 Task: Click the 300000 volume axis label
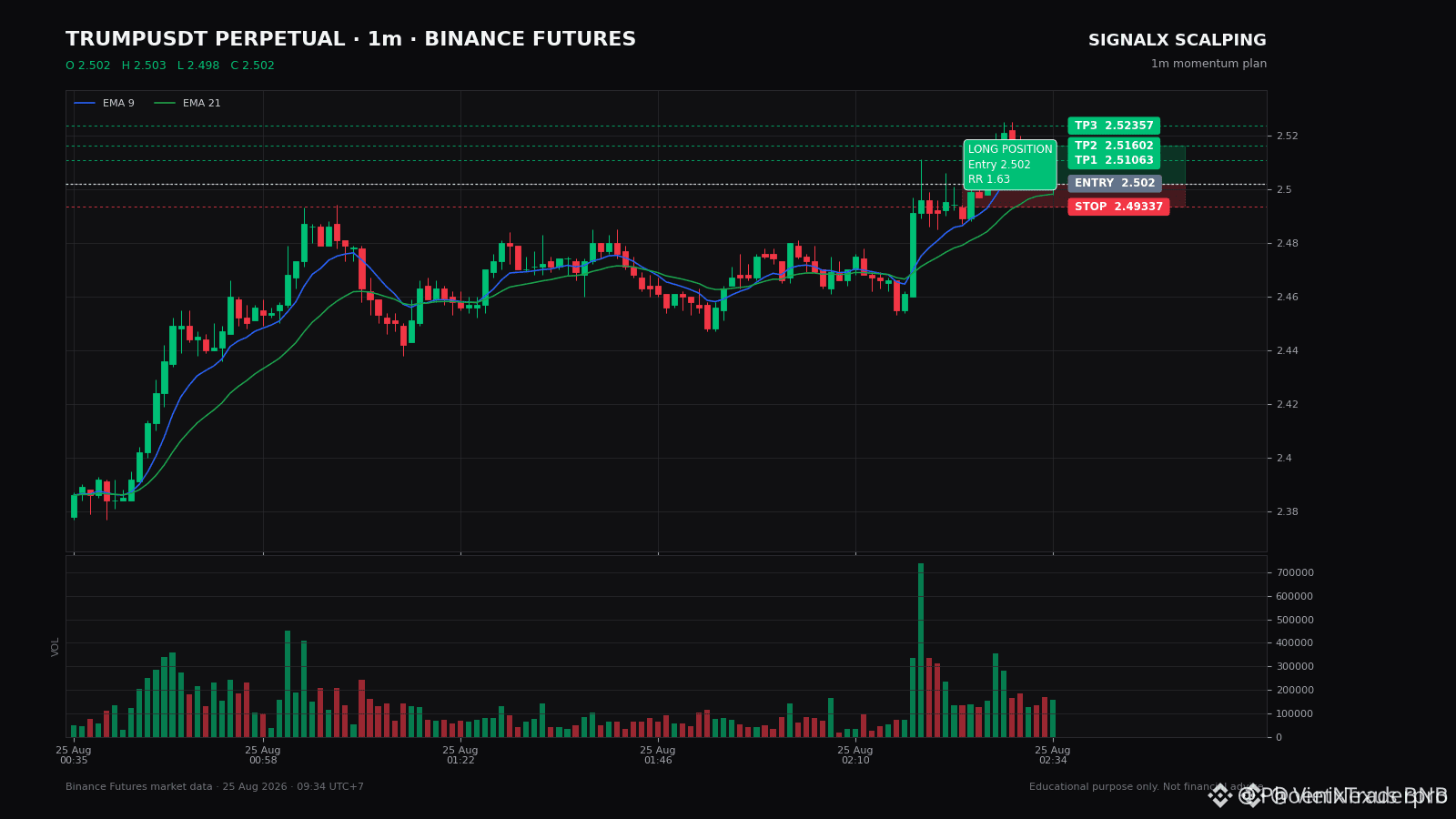click(x=1295, y=667)
